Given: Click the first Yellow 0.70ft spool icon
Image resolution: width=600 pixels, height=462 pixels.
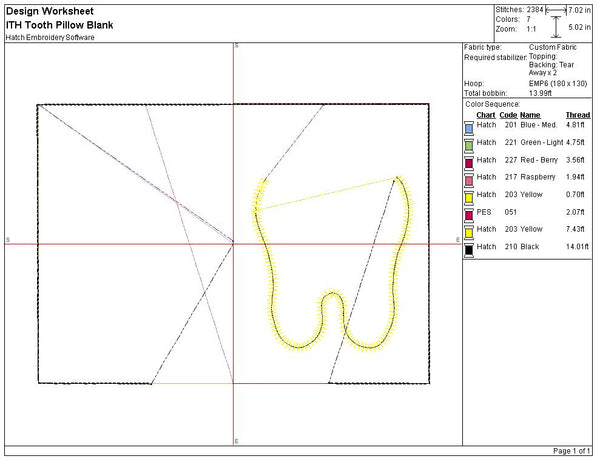Looking at the screenshot, I should pos(468,196).
